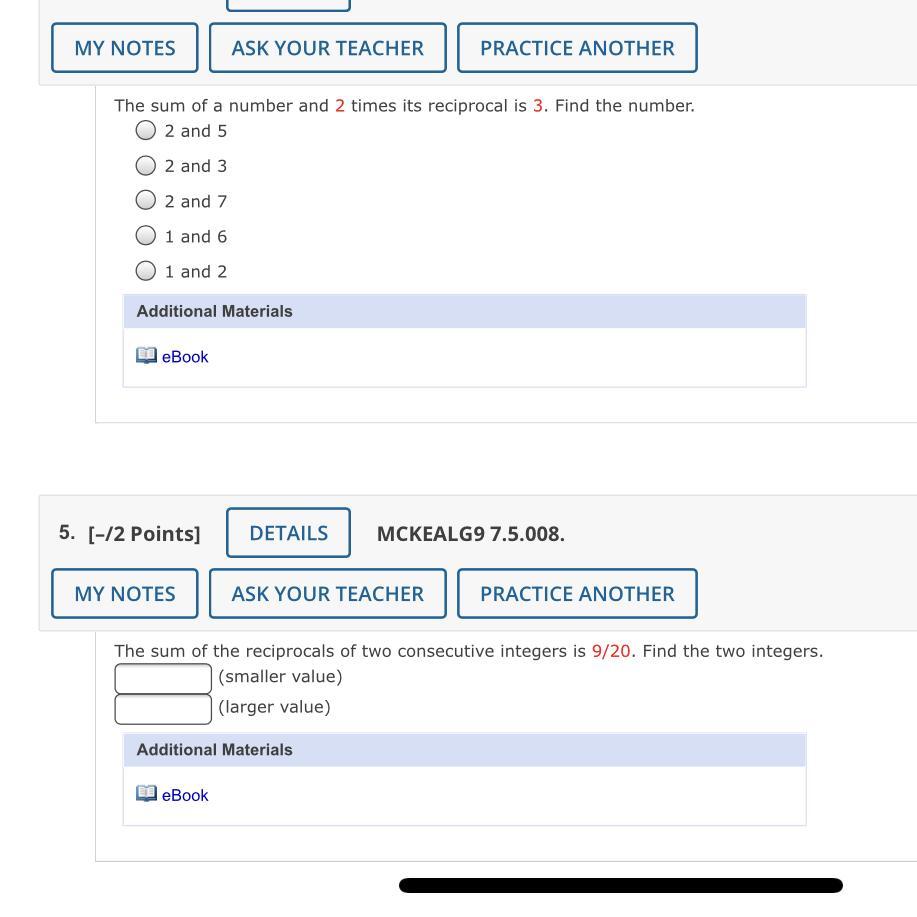Click the Additional Materials header of question 5
This screenshot has height=917, width=917.
(465, 750)
